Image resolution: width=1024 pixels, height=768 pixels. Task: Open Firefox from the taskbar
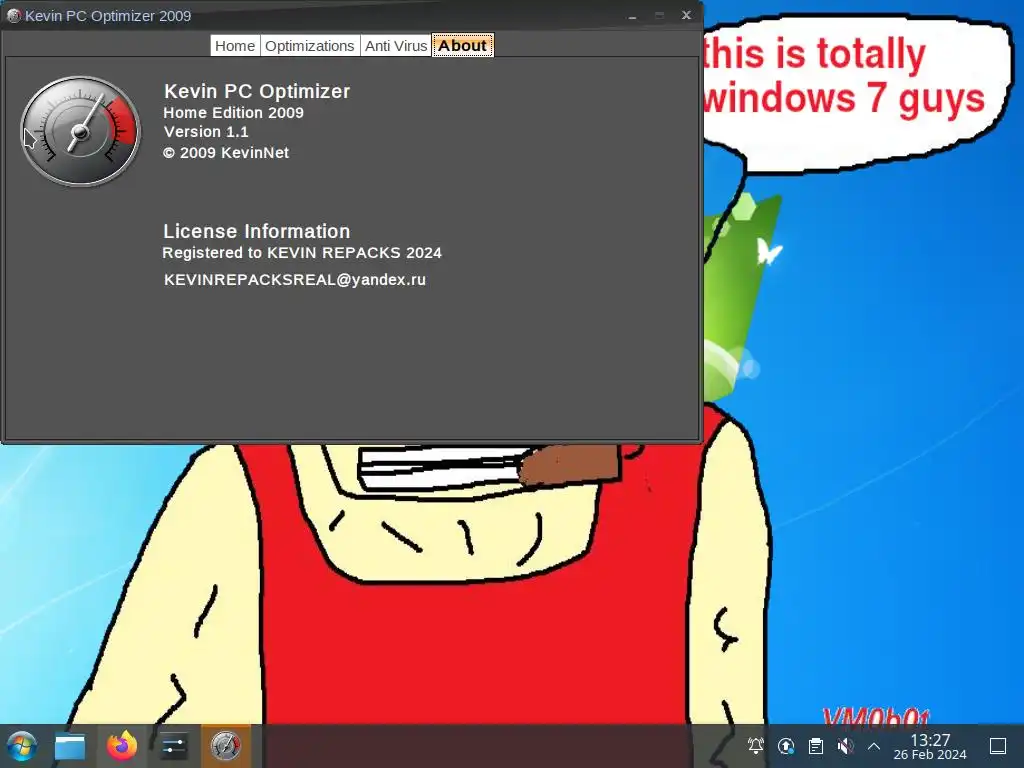(122, 746)
